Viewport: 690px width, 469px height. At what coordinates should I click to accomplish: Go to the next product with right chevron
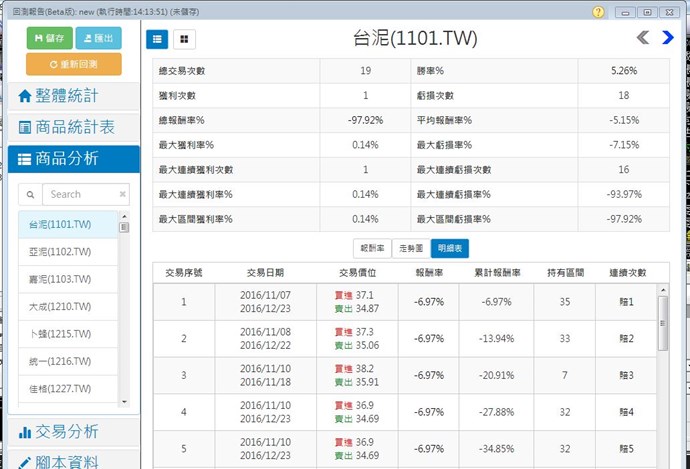pos(668,38)
